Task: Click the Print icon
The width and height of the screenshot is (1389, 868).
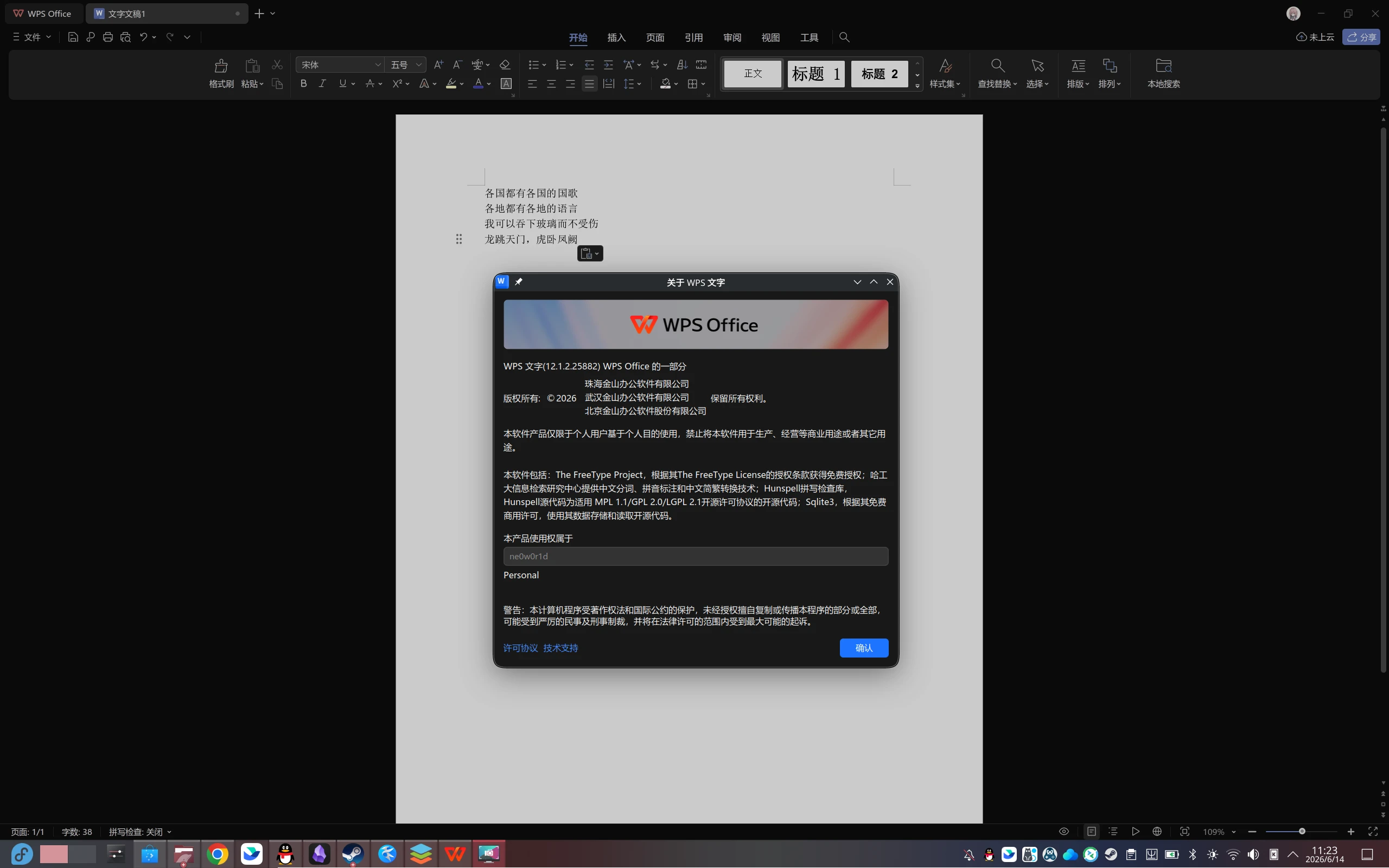Action: click(x=108, y=37)
